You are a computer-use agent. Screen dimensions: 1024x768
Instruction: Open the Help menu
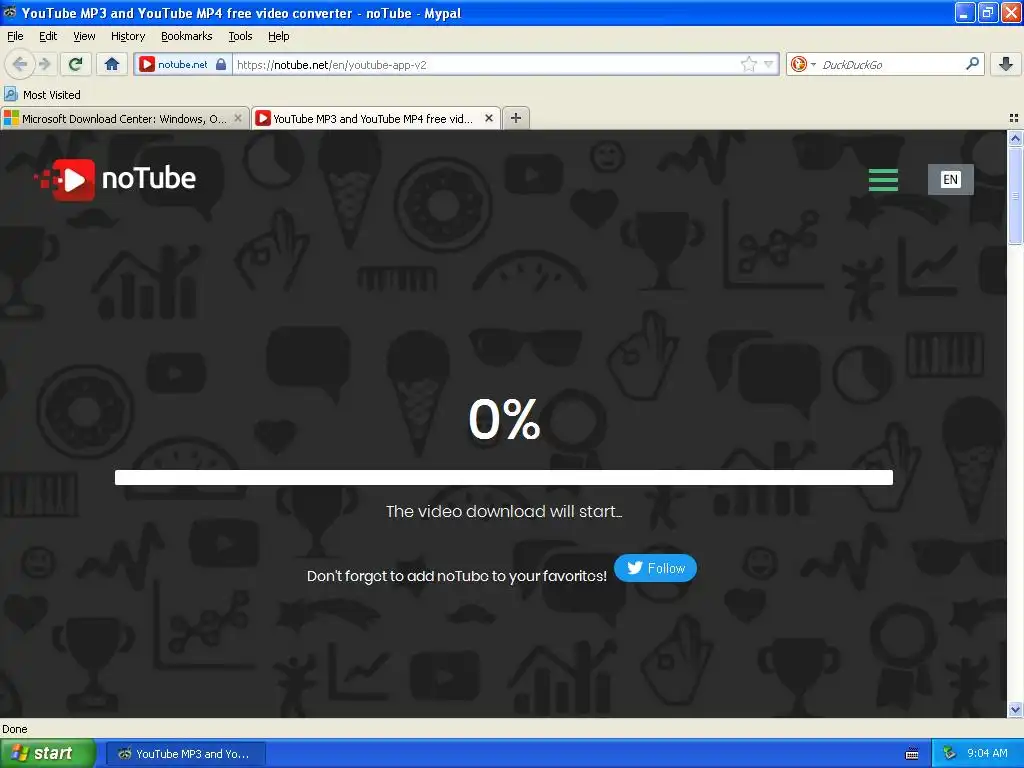[278, 36]
